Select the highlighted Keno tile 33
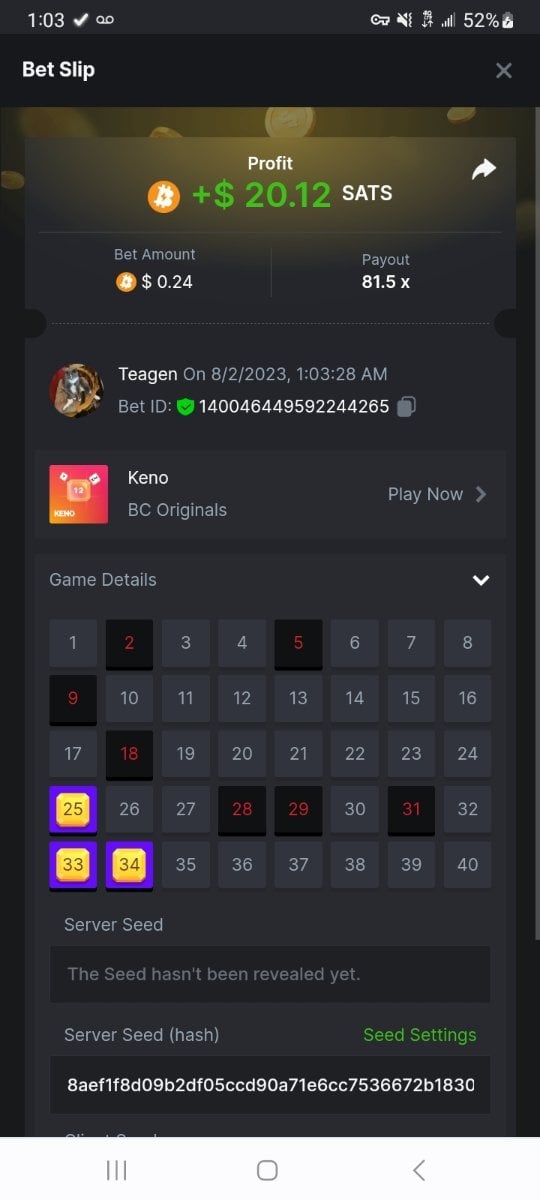This screenshot has width=540, height=1200. point(73,865)
